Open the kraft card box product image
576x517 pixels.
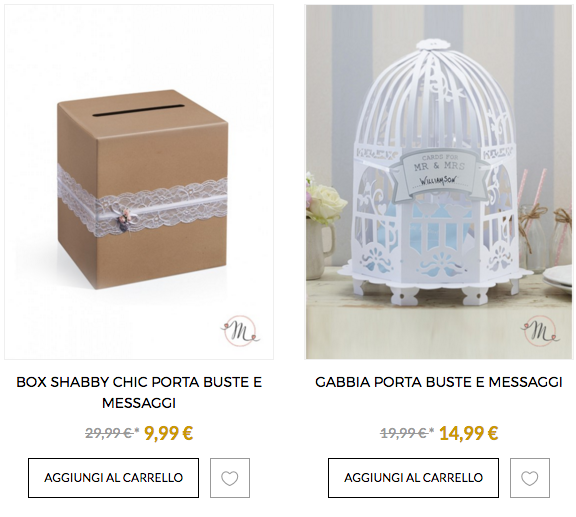pyautogui.click(x=139, y=182)
